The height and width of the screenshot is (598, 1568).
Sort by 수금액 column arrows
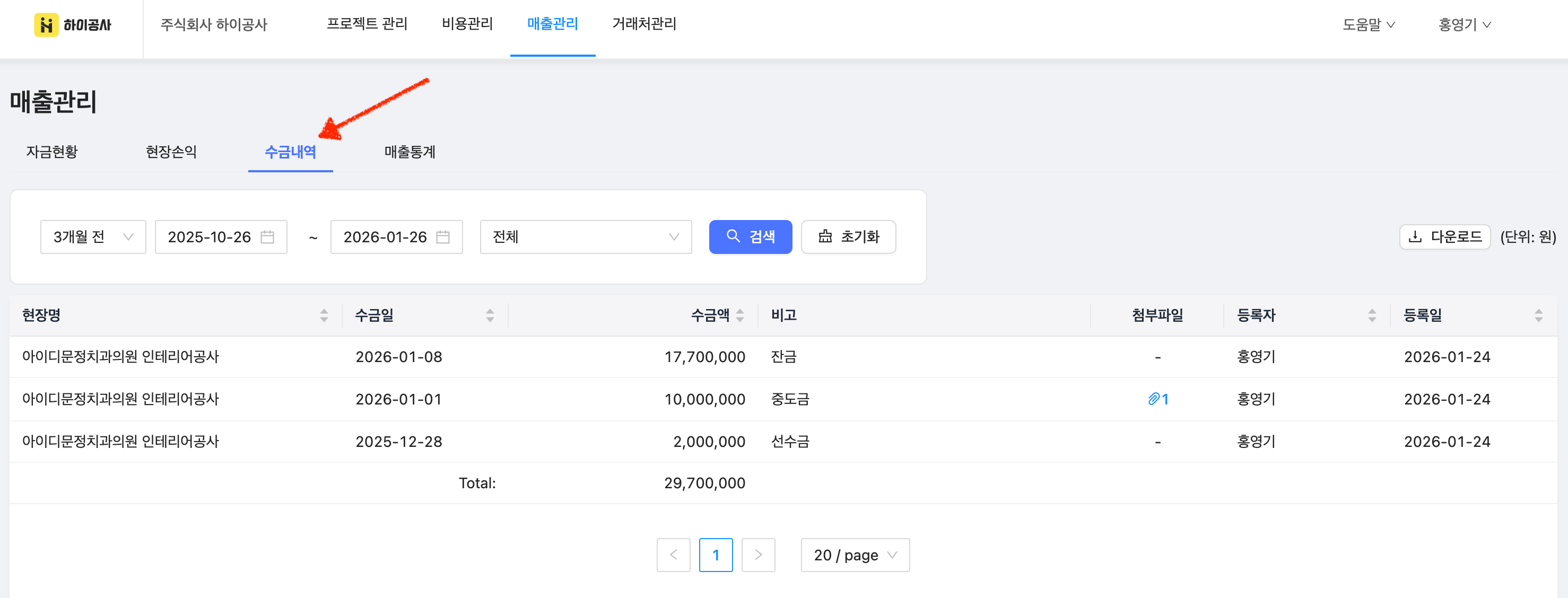tap(740, 315)
